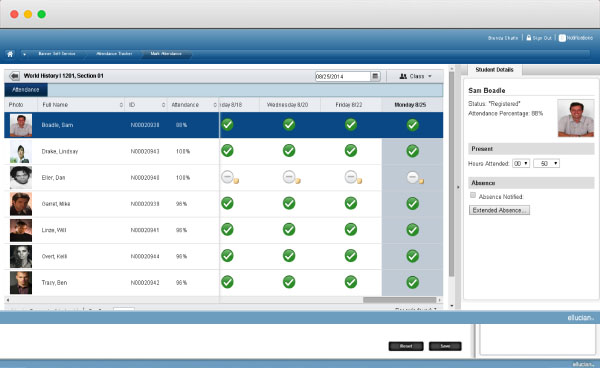Open the hours attended dropdown
The image size is (600, 368).
(521, 163)
